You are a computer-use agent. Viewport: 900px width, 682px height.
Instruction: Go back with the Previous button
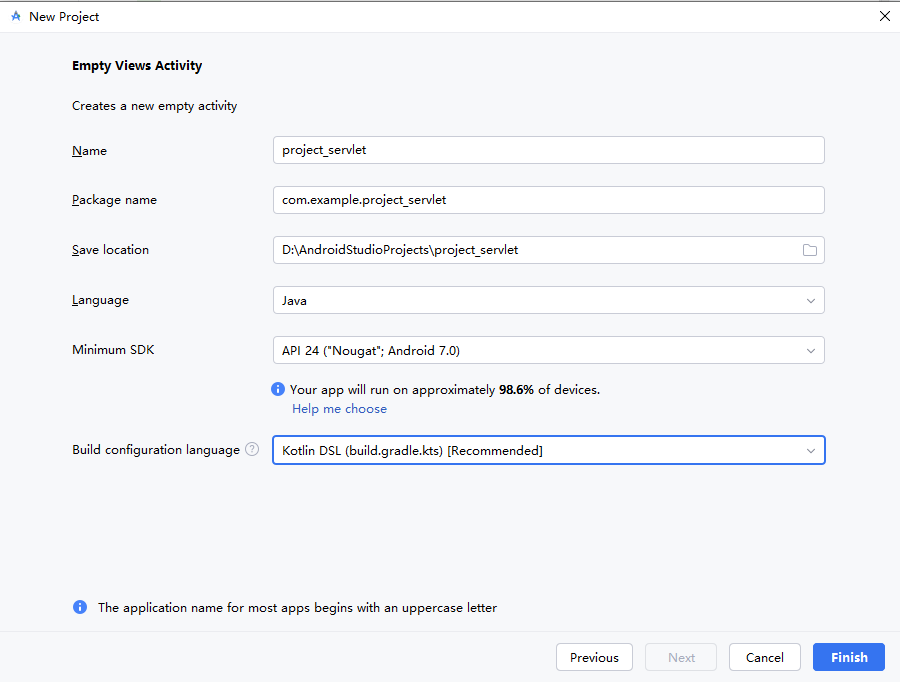click(594, 657)
